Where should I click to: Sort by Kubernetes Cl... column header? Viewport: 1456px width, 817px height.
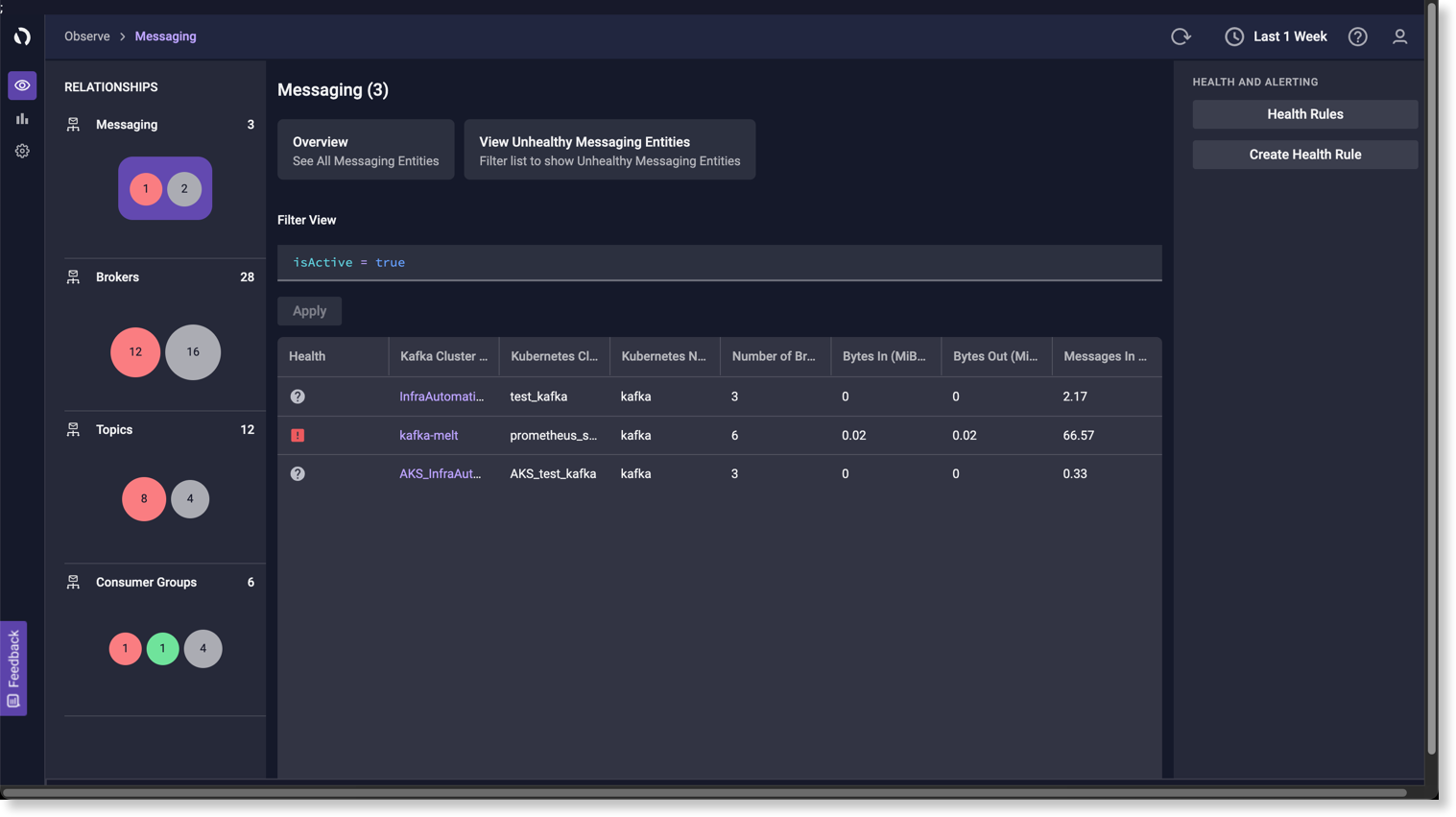[554, 356]
